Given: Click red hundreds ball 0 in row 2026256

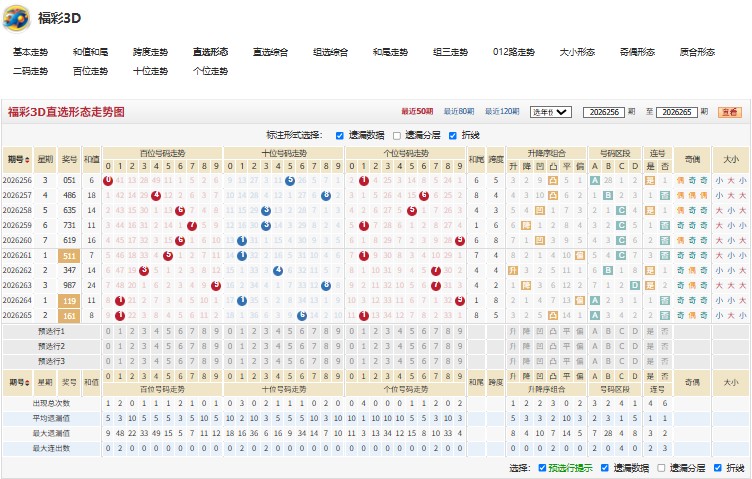Looking at the screenshot, I should coord(108,180).
